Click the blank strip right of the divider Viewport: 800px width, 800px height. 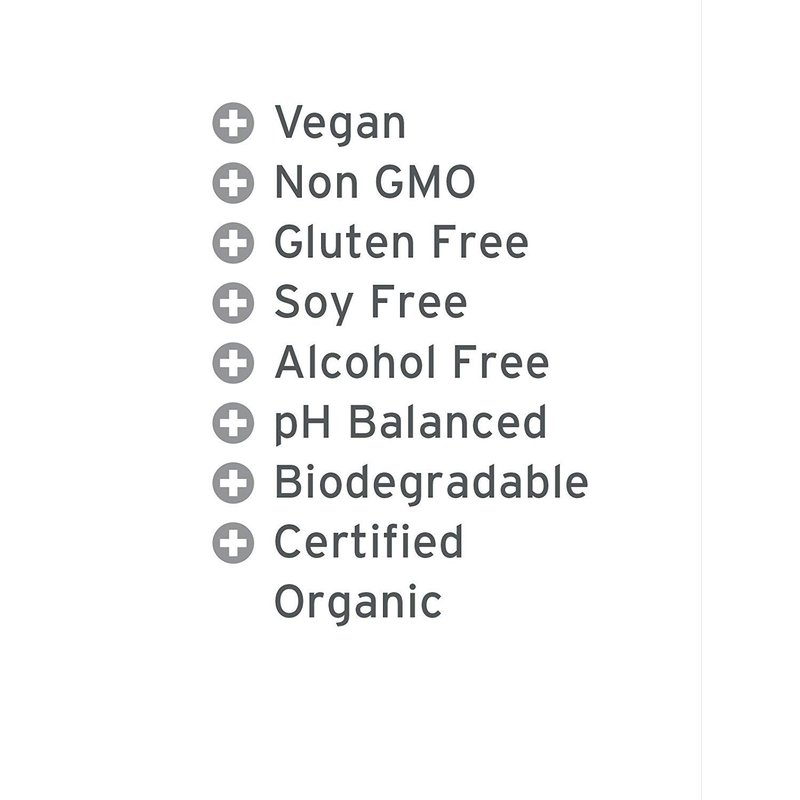click(x=750, y=400)
